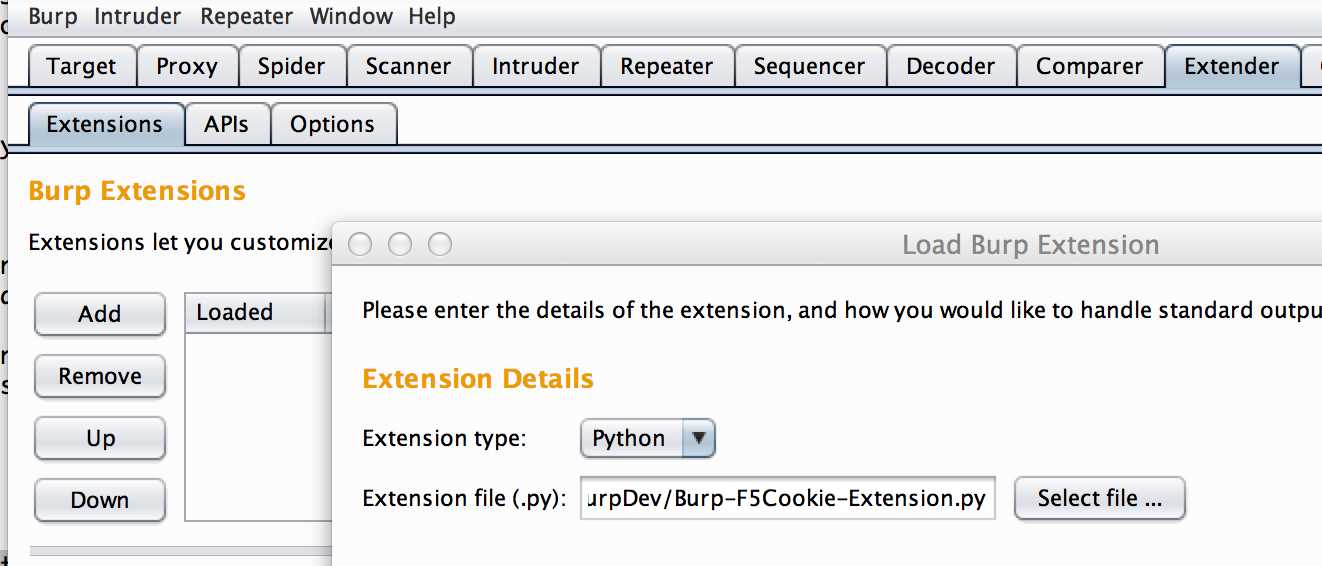The image size is (1322, 566).
Task: Open the Proxy tab
Action: click(187, 66)
